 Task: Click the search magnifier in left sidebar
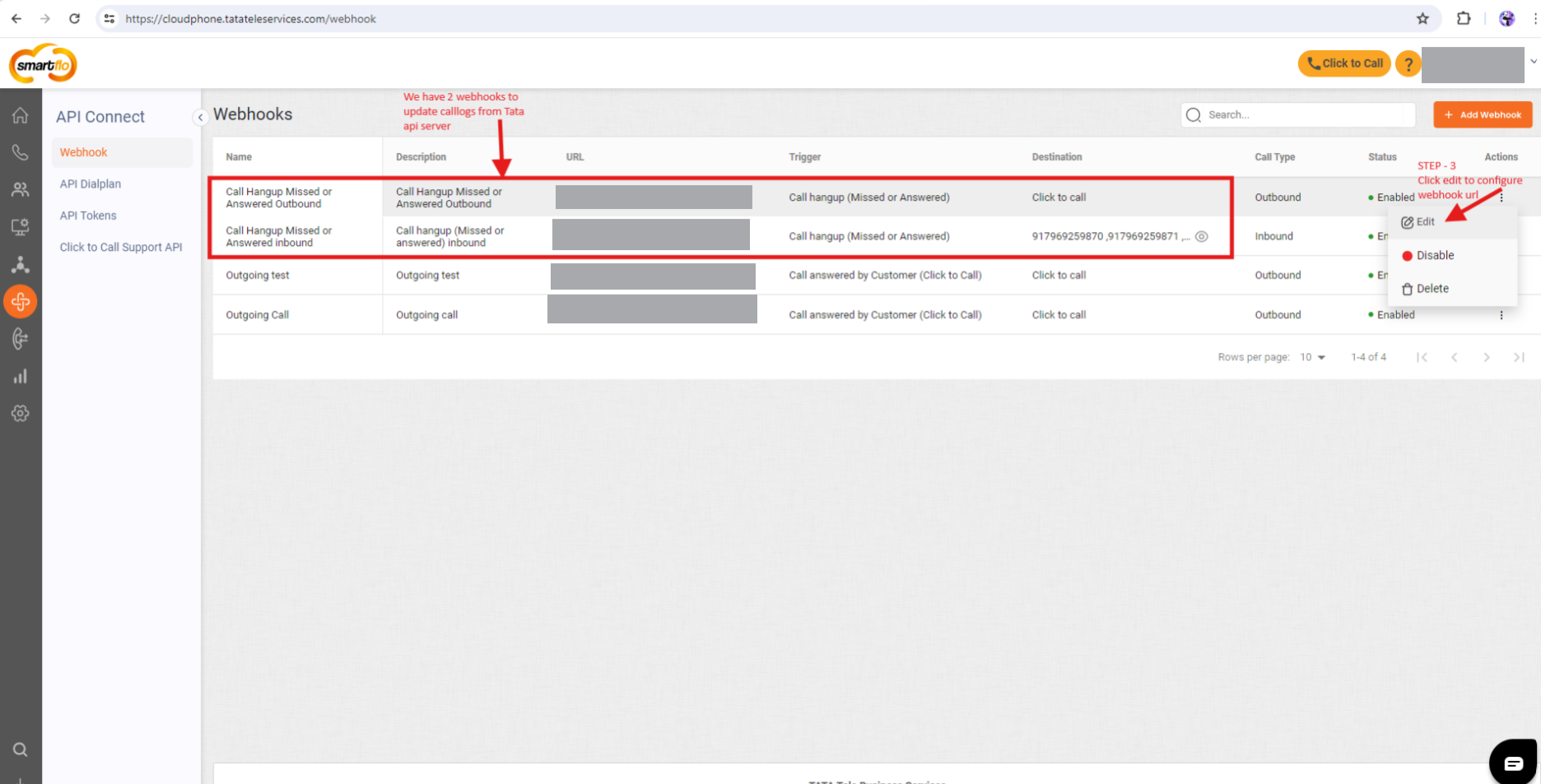coord(21,749)
